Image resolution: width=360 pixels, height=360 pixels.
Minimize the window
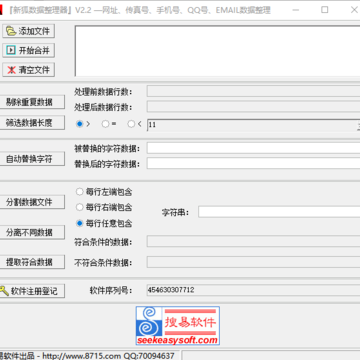point(295,10)
